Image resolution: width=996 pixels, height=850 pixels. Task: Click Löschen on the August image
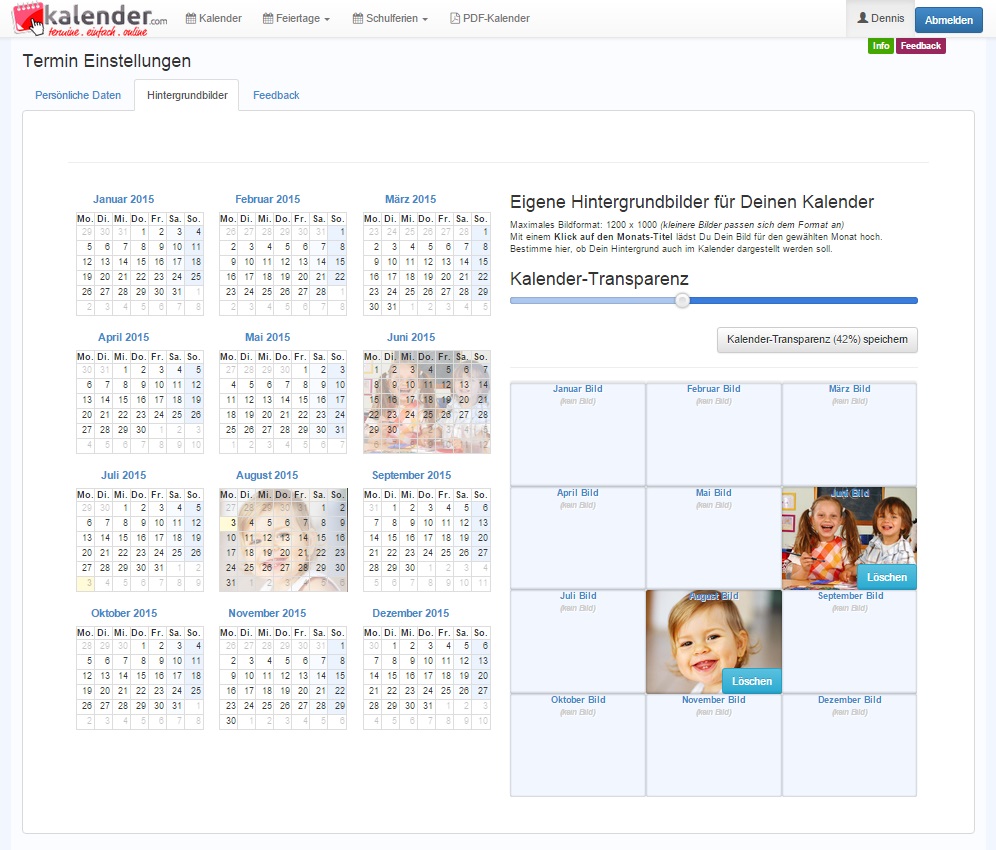tap(751, 680)
